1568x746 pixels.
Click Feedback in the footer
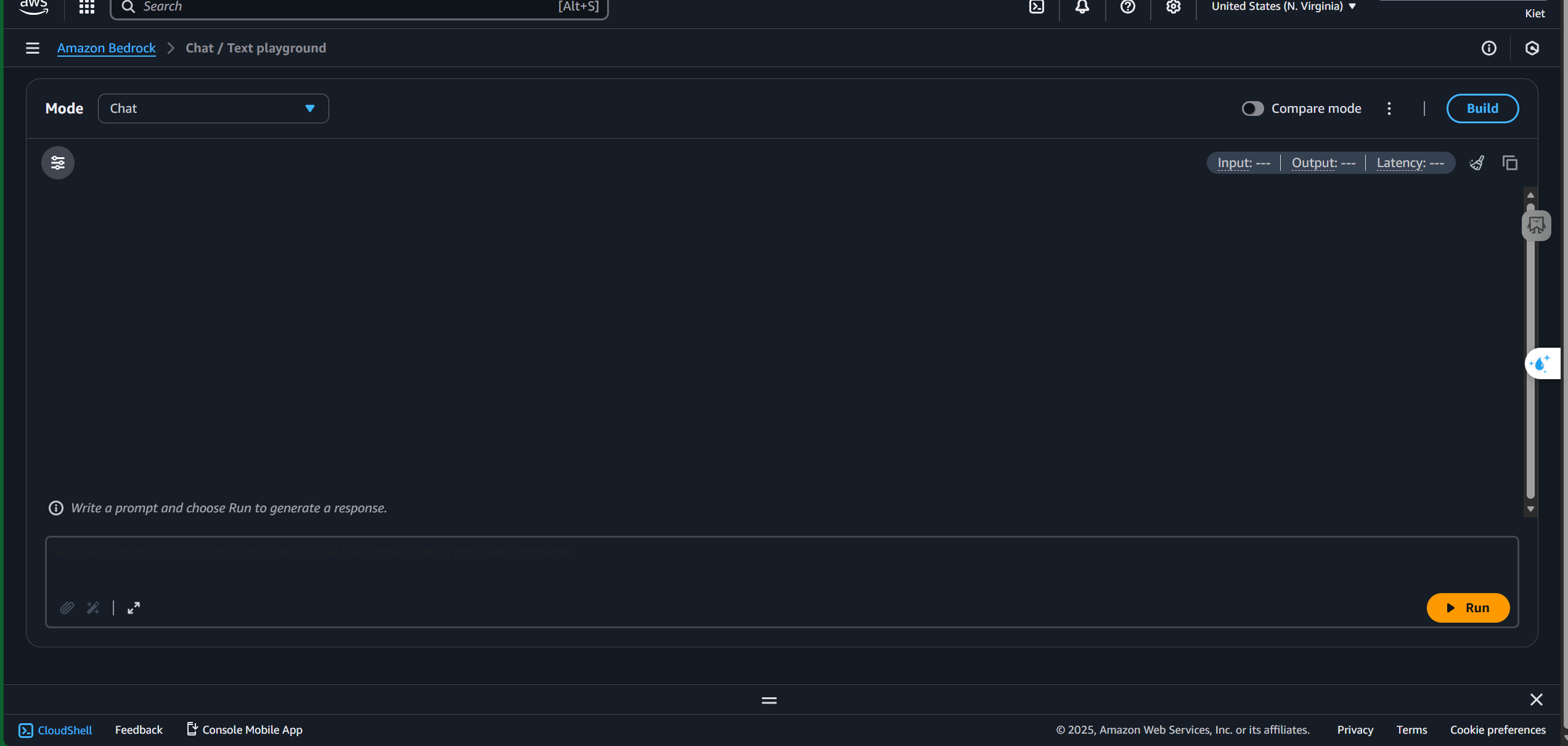139,730
